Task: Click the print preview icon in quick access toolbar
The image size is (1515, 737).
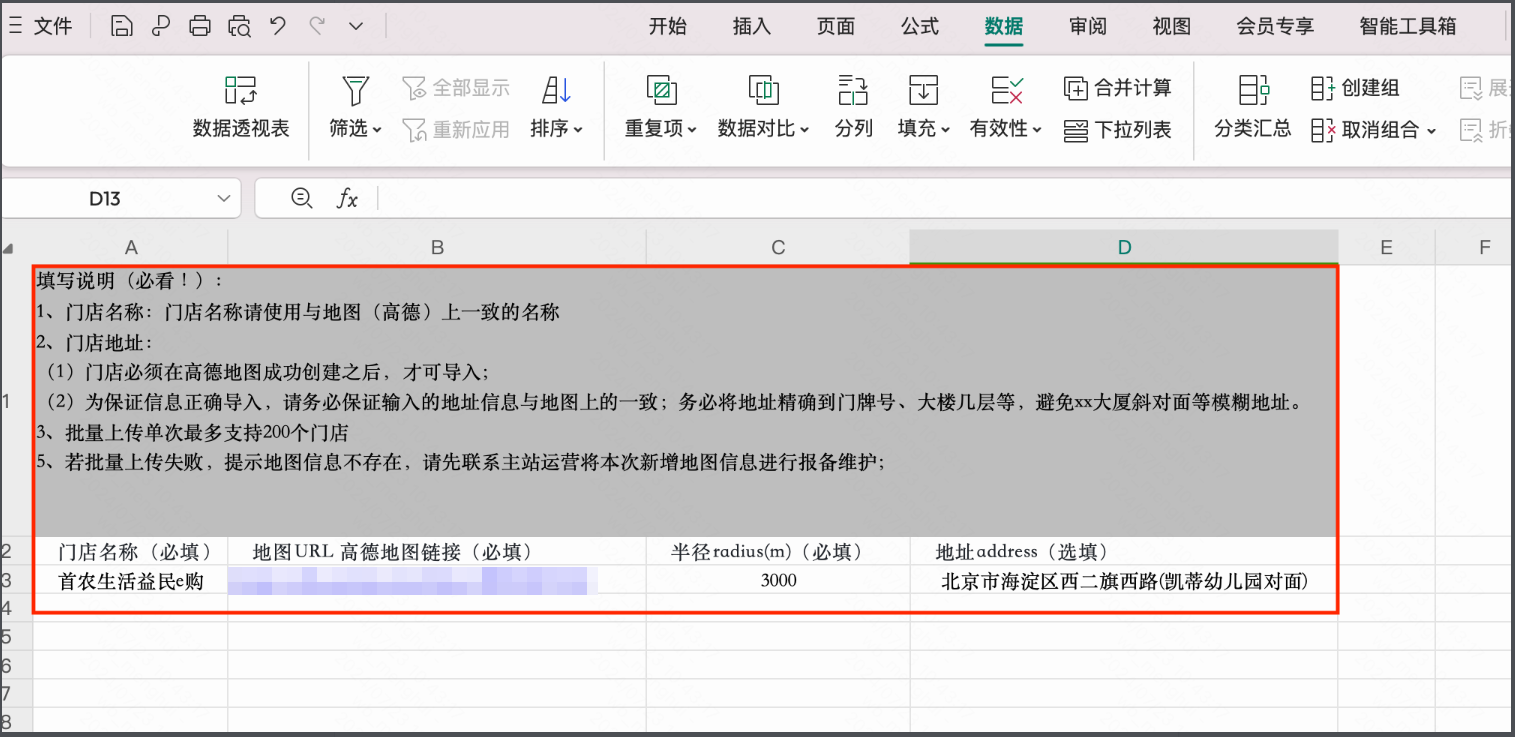Action: pyautogui.click(x=239, y=26)
